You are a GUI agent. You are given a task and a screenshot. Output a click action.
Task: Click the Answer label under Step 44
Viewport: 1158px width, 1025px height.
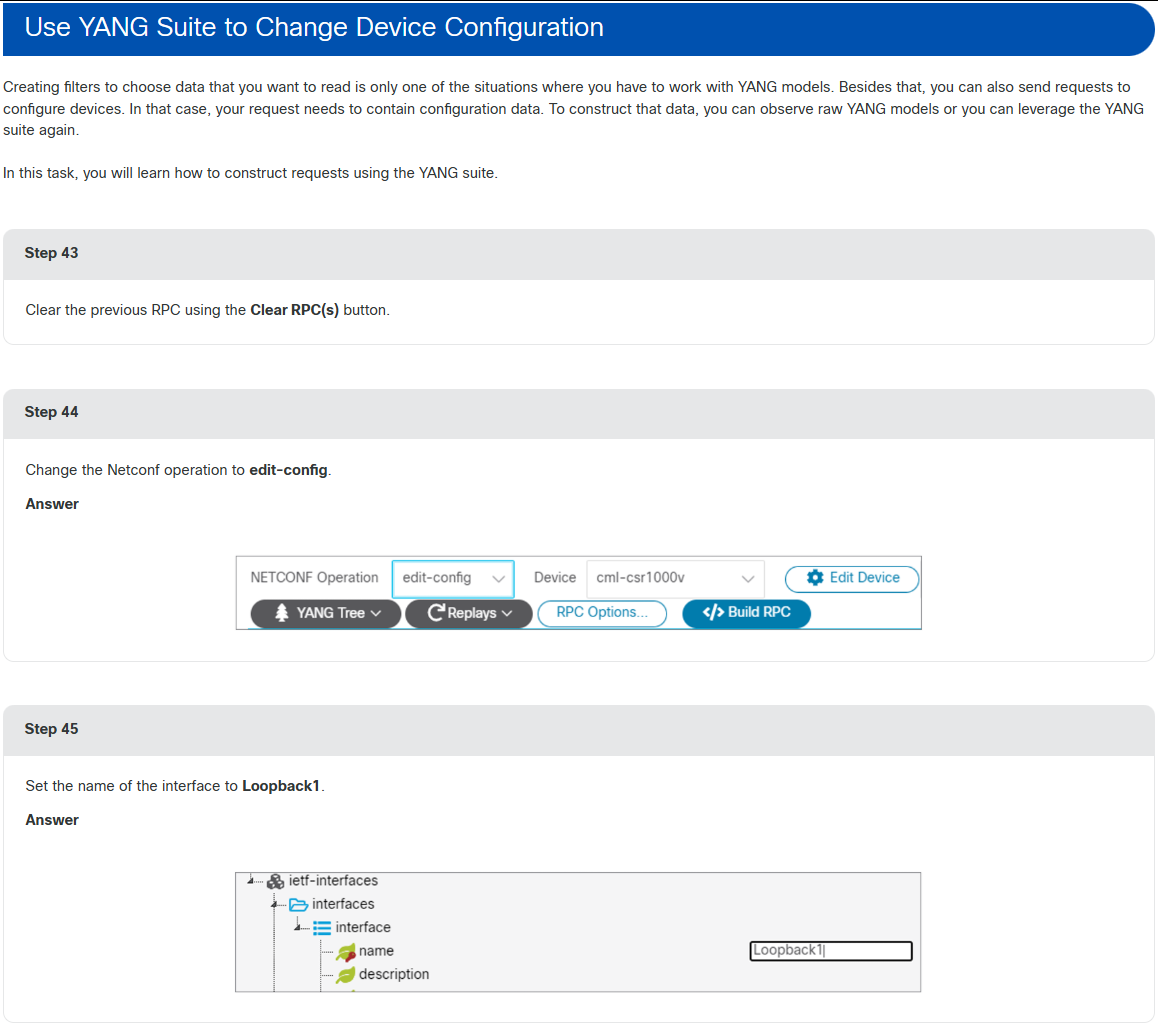click(52, 504)
